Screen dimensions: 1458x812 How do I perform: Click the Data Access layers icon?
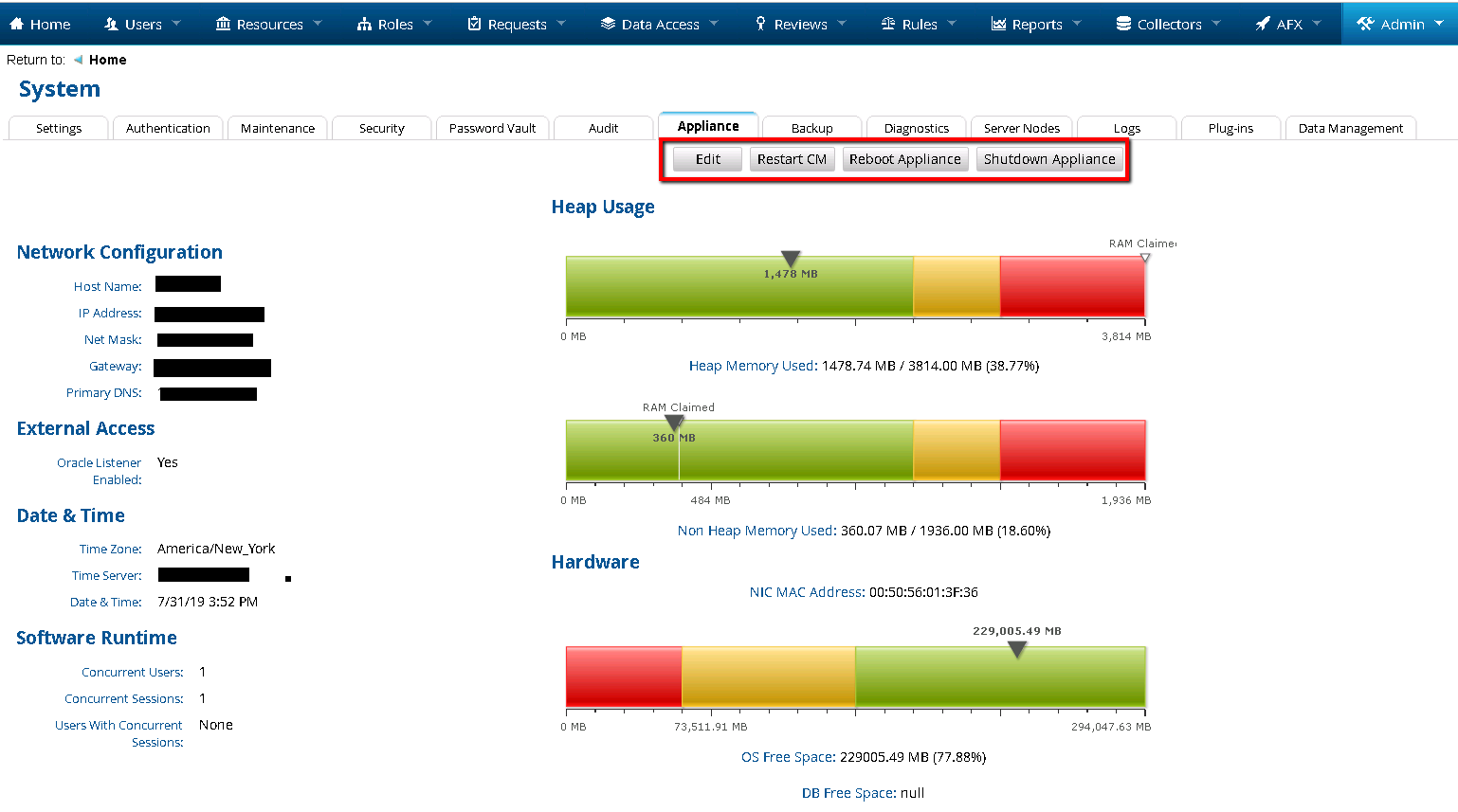coord(608,24)
